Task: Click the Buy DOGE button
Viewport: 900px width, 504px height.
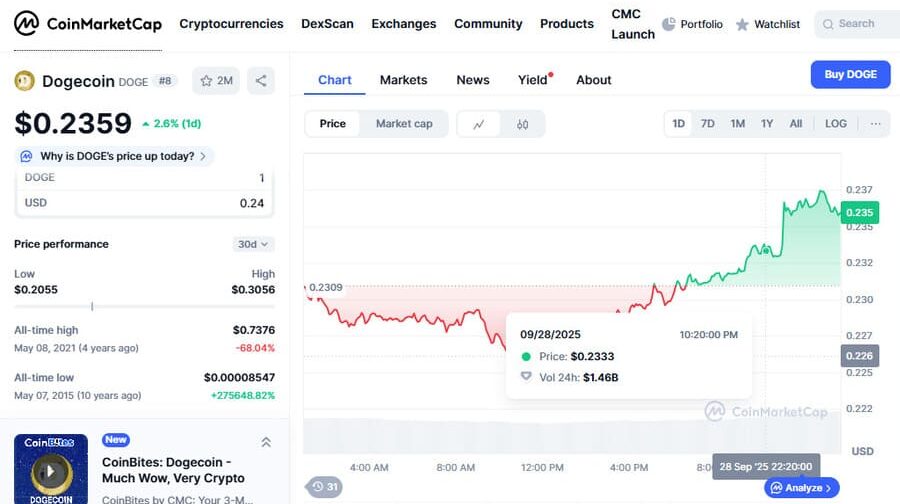Action: tap(851, 75)
